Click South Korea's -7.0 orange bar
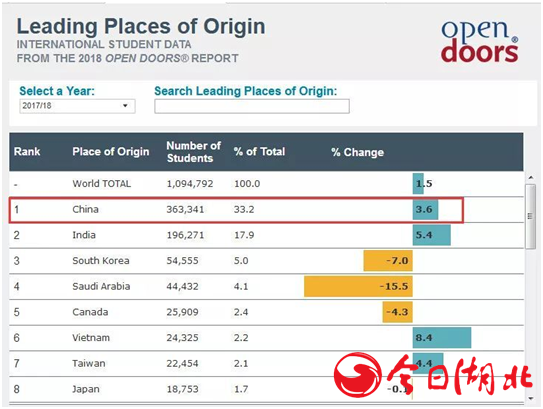The image size is (543, 409). (x=388, y=261)
